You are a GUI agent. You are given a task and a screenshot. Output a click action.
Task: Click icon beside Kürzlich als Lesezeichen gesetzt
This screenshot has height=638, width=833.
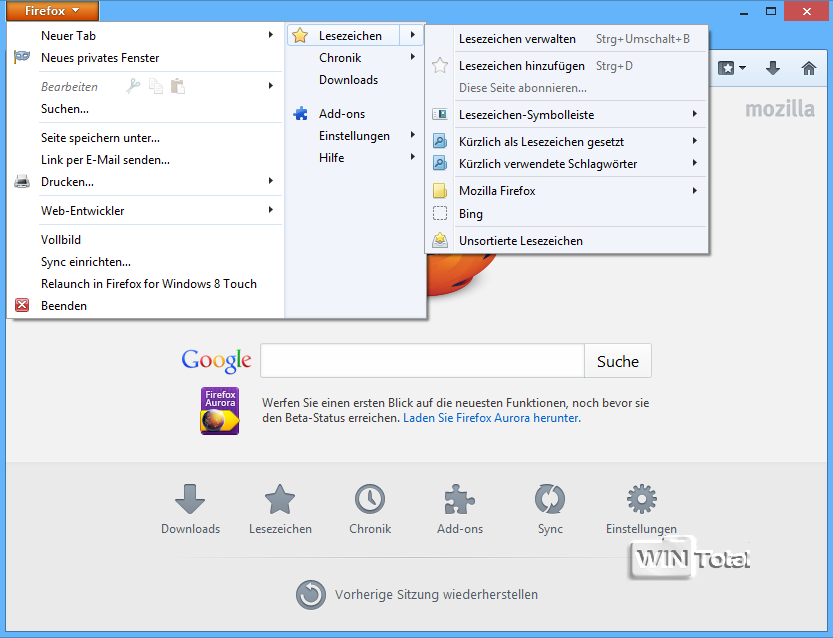[x=440, y=141]
